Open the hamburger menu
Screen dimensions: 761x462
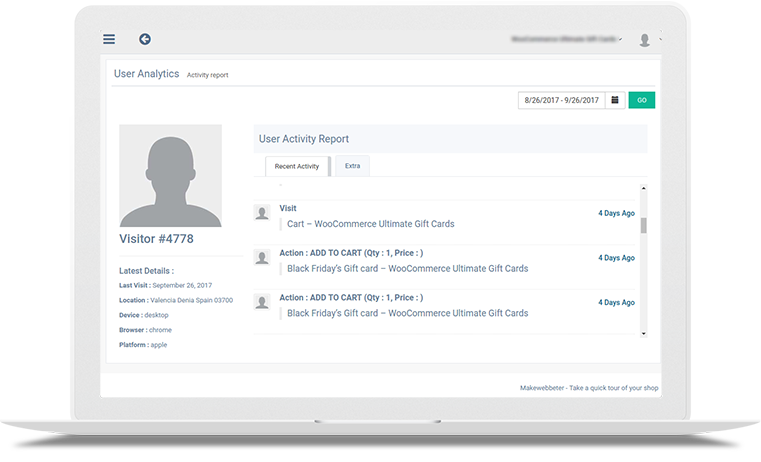tap(109, 40)
